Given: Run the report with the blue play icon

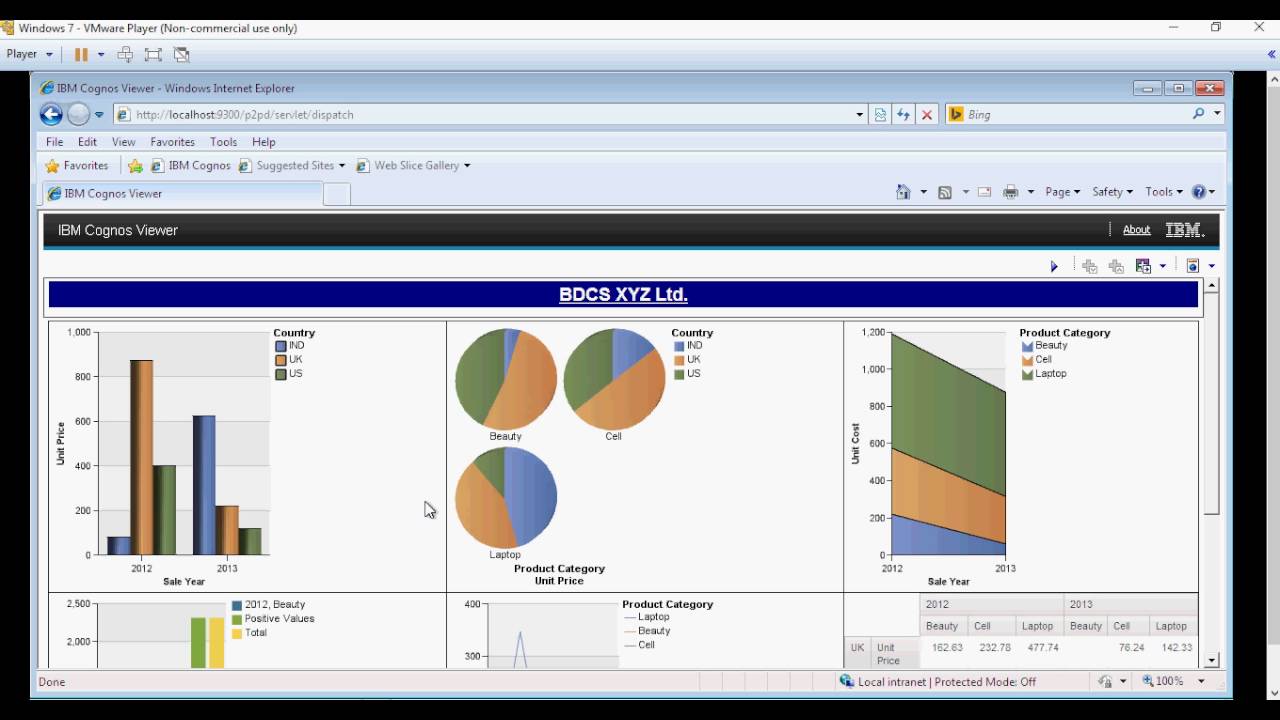Looking at the screenshot, I should (x=1054, y=266).
